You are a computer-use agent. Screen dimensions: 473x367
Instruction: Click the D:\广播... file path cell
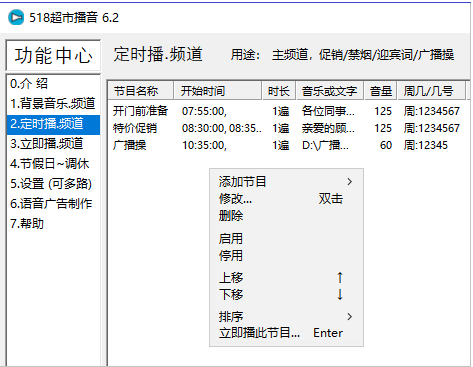click(325, 145)
